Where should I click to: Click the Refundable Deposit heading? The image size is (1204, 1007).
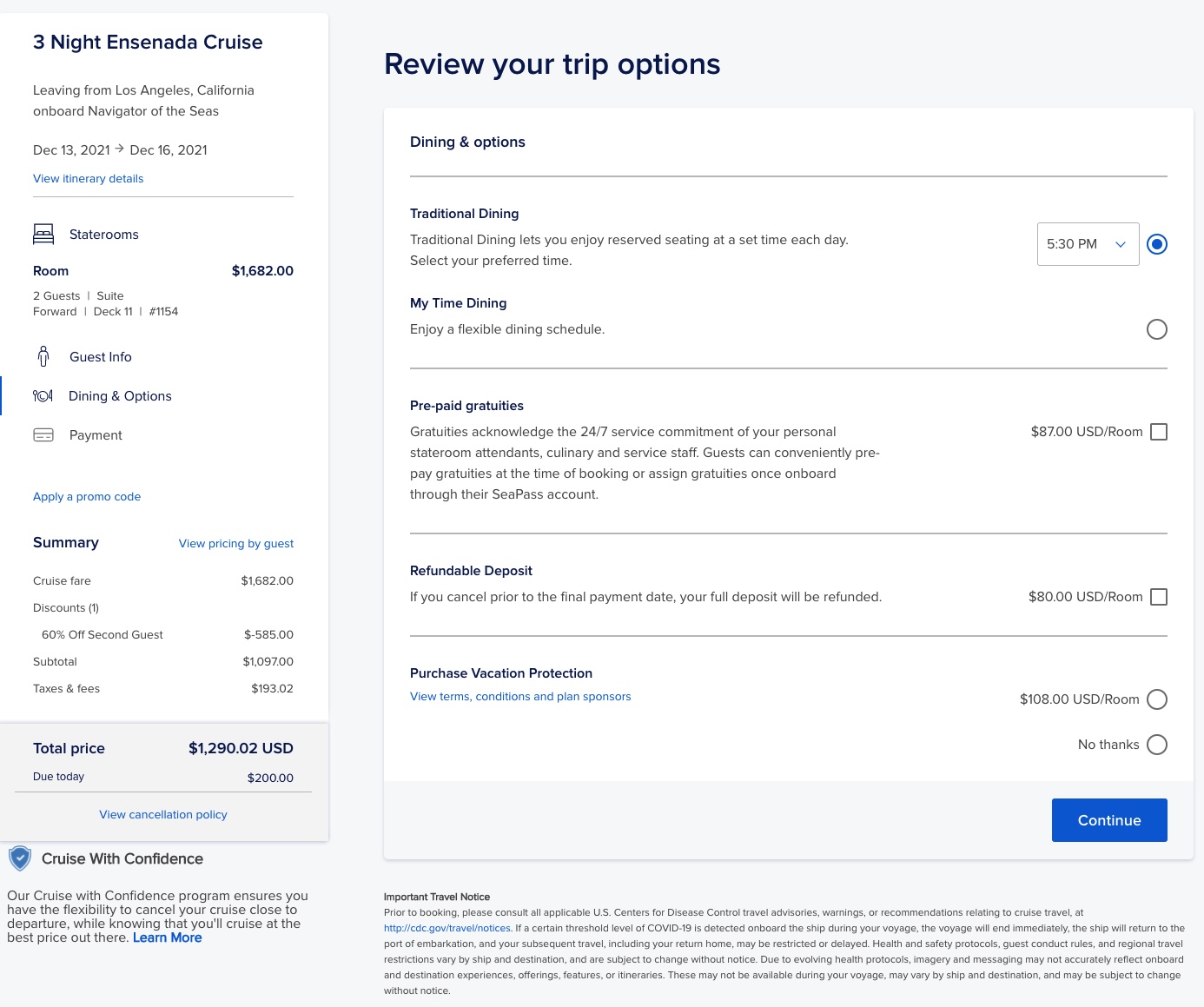tap(471, 571)
